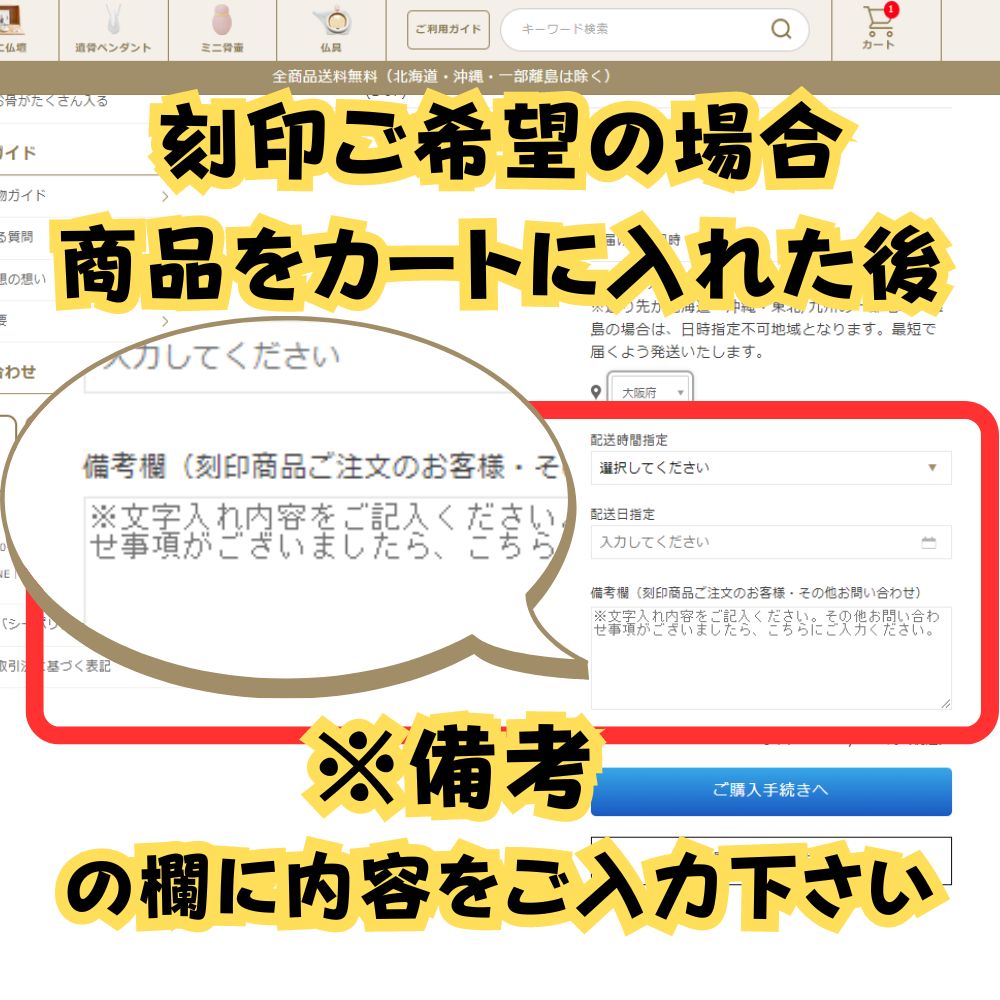Click the resize grip of the remarks textarea
Viewport: 1000px width, 1000px height.
[945, 705]
